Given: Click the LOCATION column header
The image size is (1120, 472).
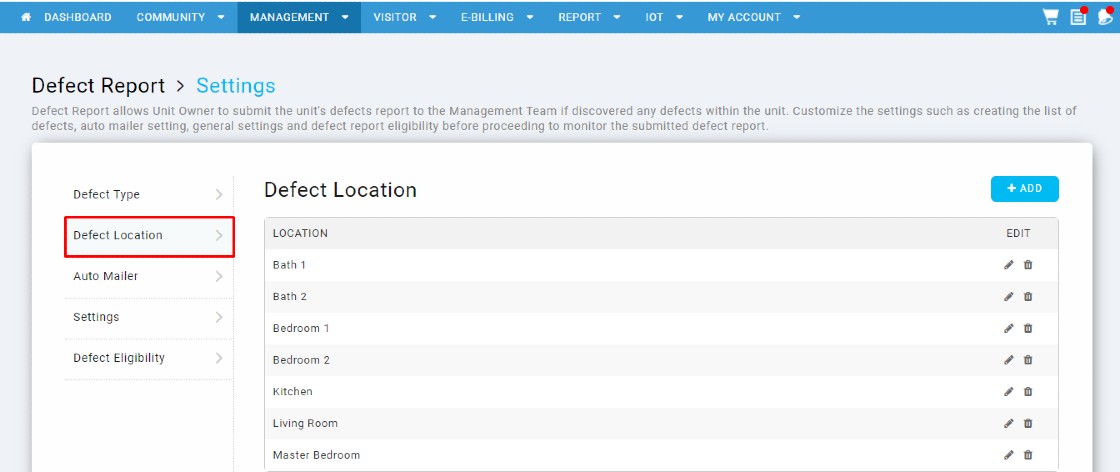Looking at the screenshot, I should 300,234.
